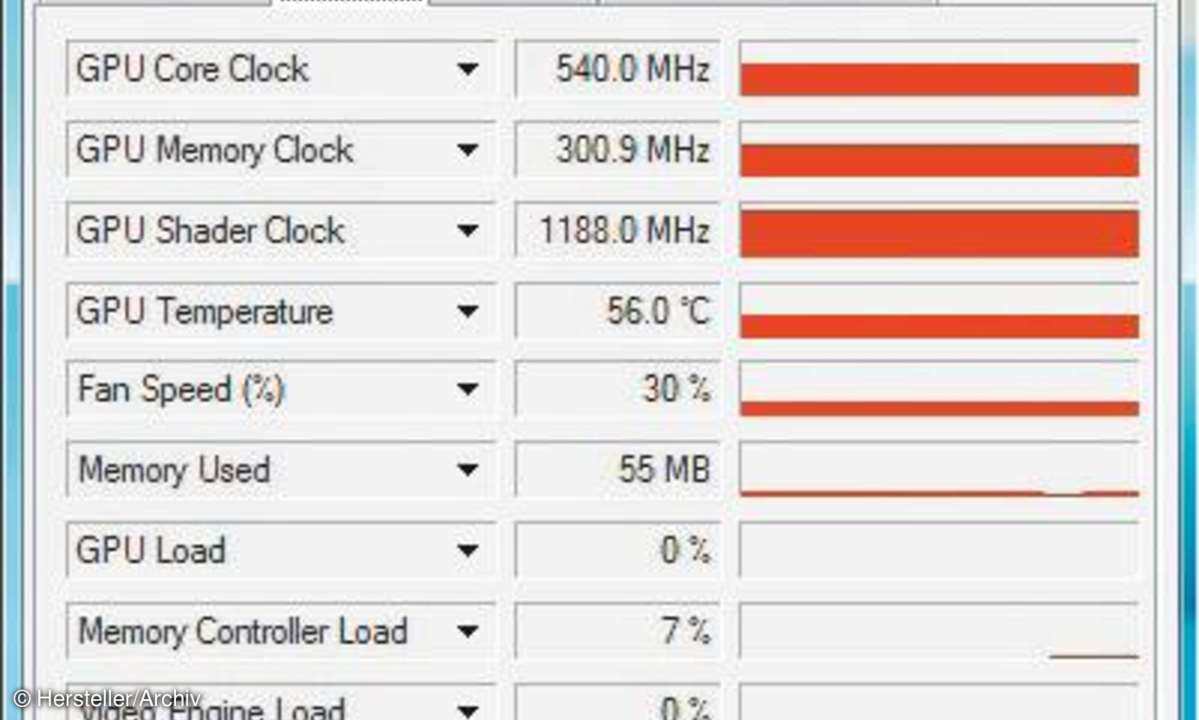Expand the GPU Memory Clock dropdown

tap(467, 150)
